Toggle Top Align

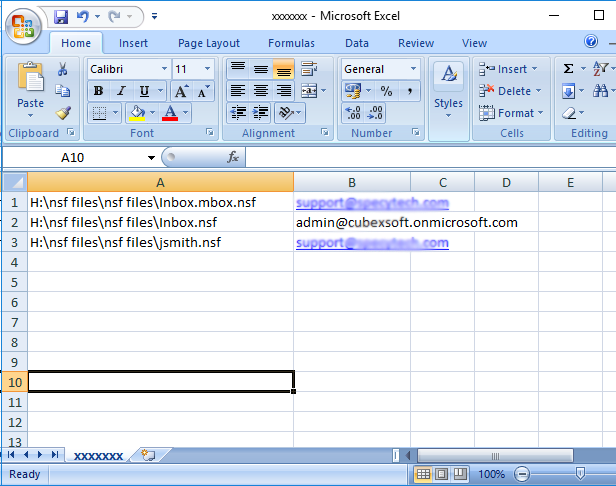(x=238, y=69)
